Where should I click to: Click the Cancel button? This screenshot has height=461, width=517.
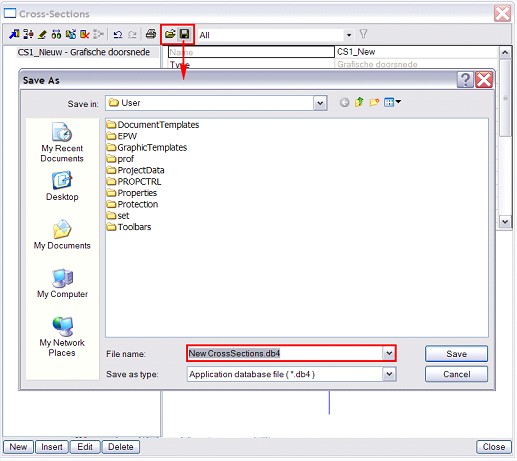tap(456, 374)
